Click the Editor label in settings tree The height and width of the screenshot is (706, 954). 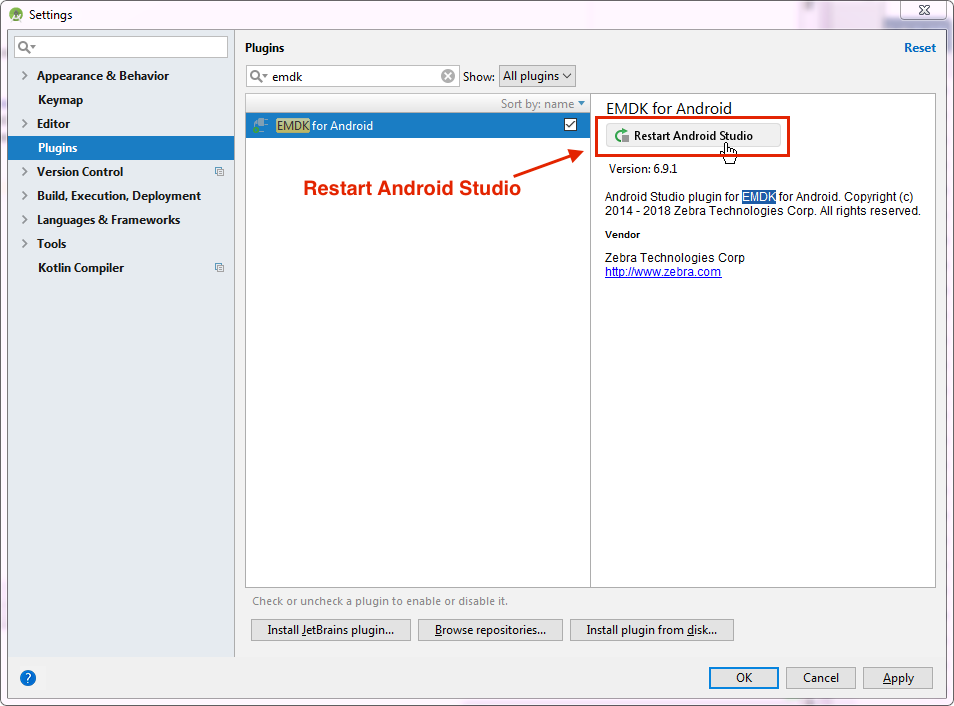tap(54, 124)
